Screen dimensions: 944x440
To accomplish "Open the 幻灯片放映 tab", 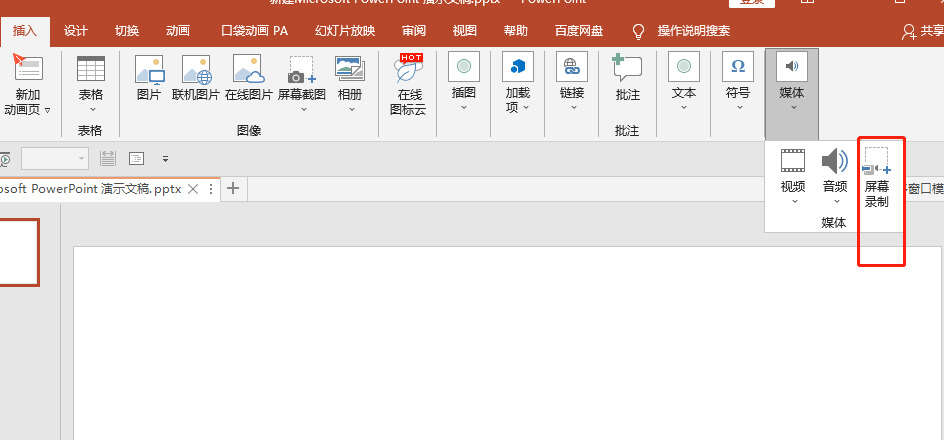I will click(345, 31).
